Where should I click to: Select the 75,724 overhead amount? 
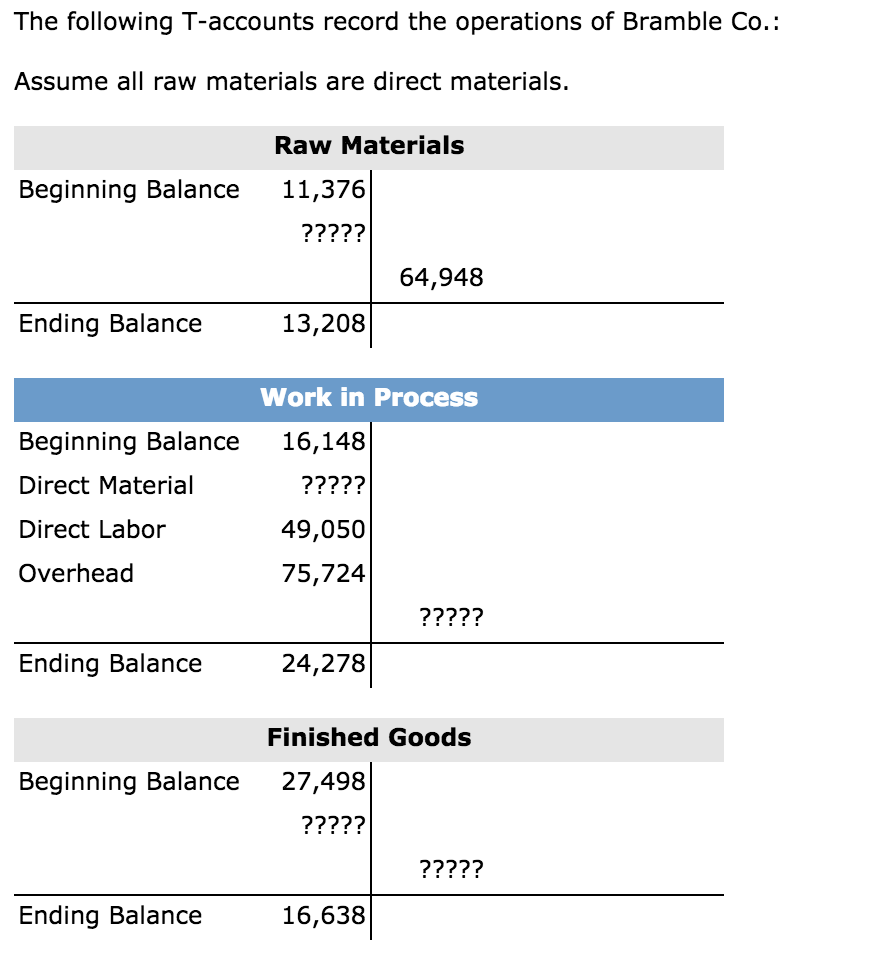point(325,574)
